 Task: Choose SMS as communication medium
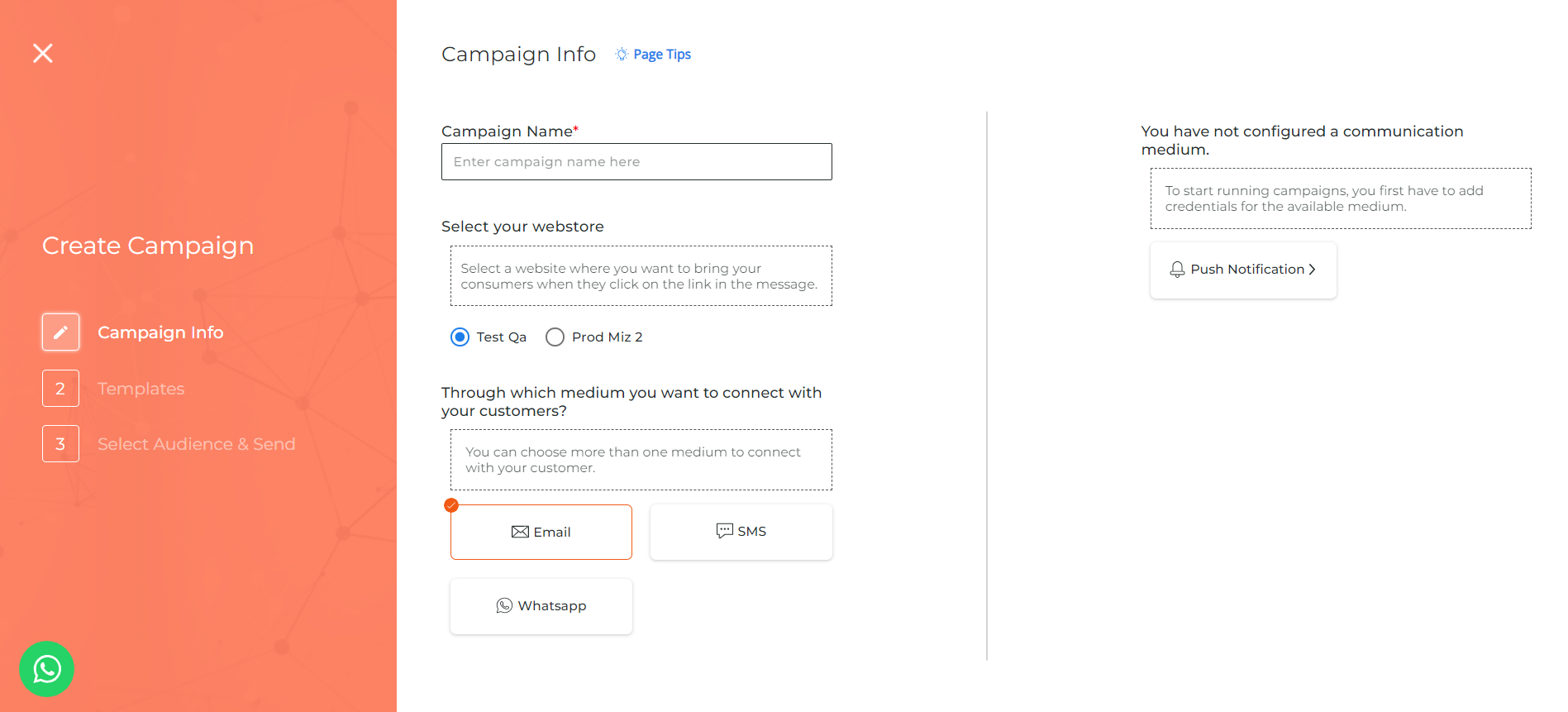[x=741, y=532]
